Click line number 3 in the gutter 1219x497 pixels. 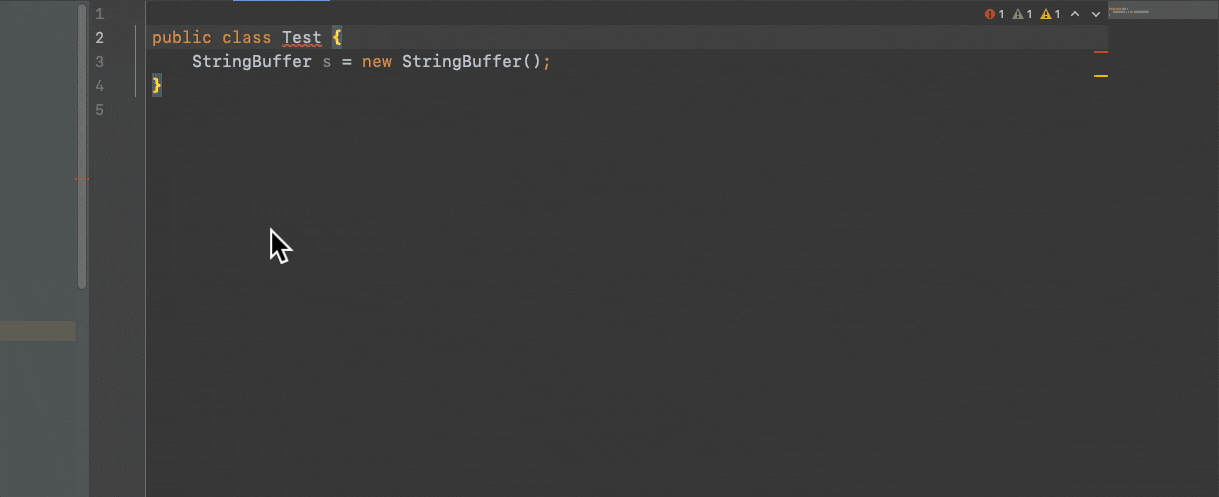(99, 62)
